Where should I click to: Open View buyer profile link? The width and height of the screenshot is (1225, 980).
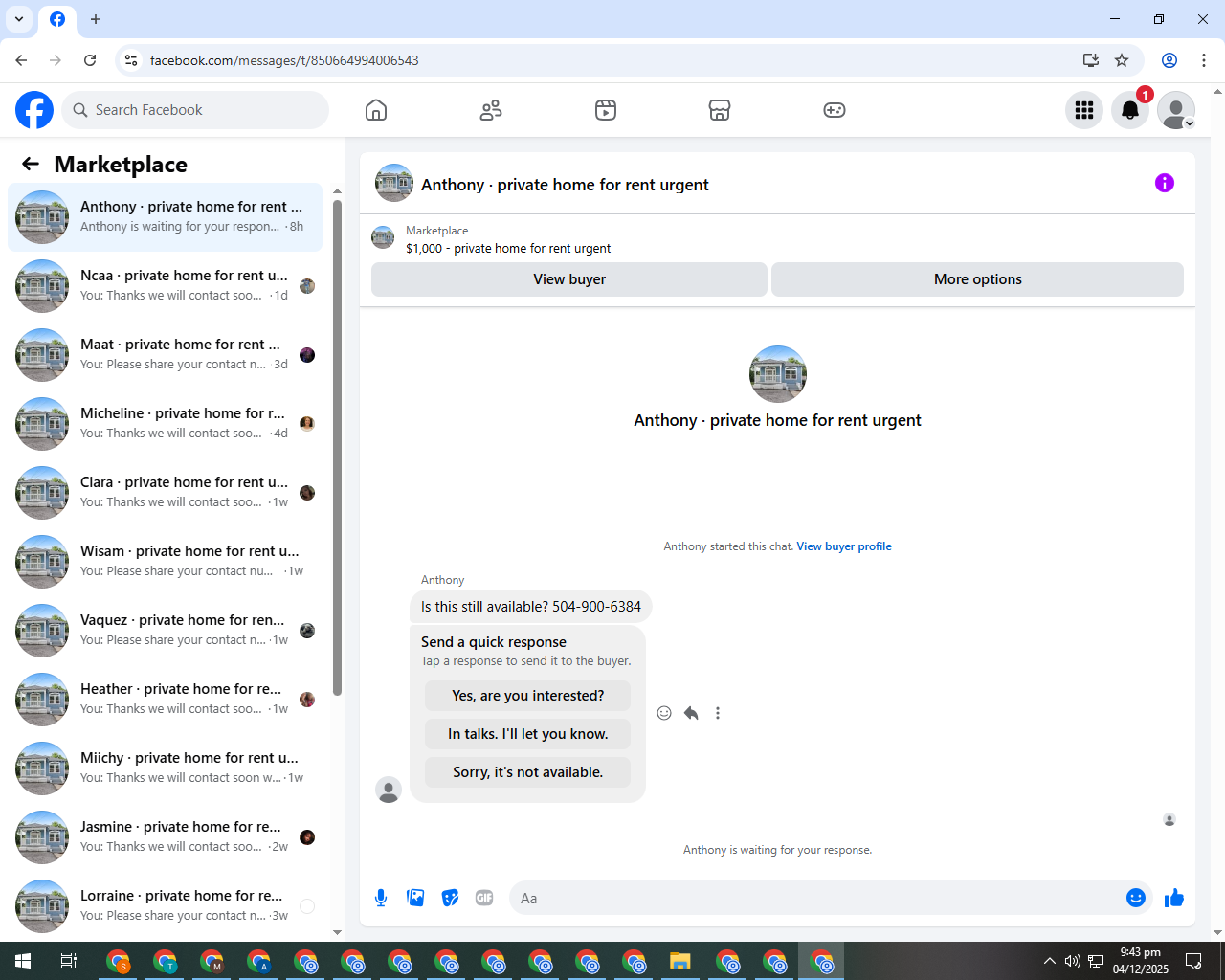click(x=844, y=546)
